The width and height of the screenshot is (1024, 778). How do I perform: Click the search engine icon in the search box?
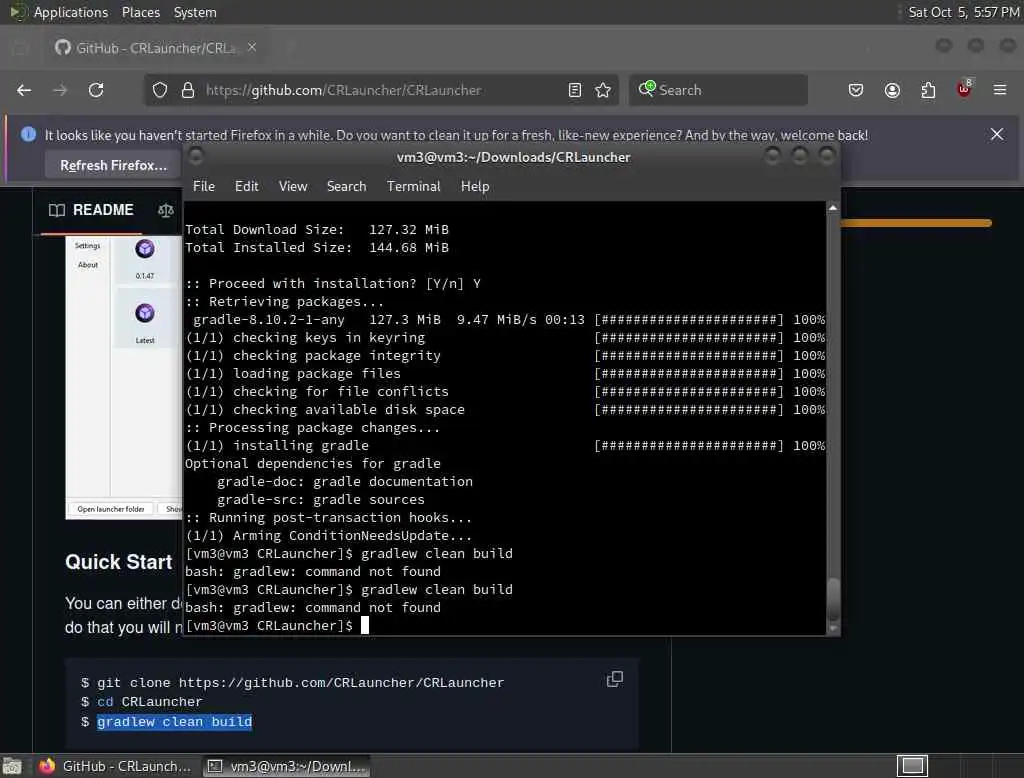[x=647, y=89]
